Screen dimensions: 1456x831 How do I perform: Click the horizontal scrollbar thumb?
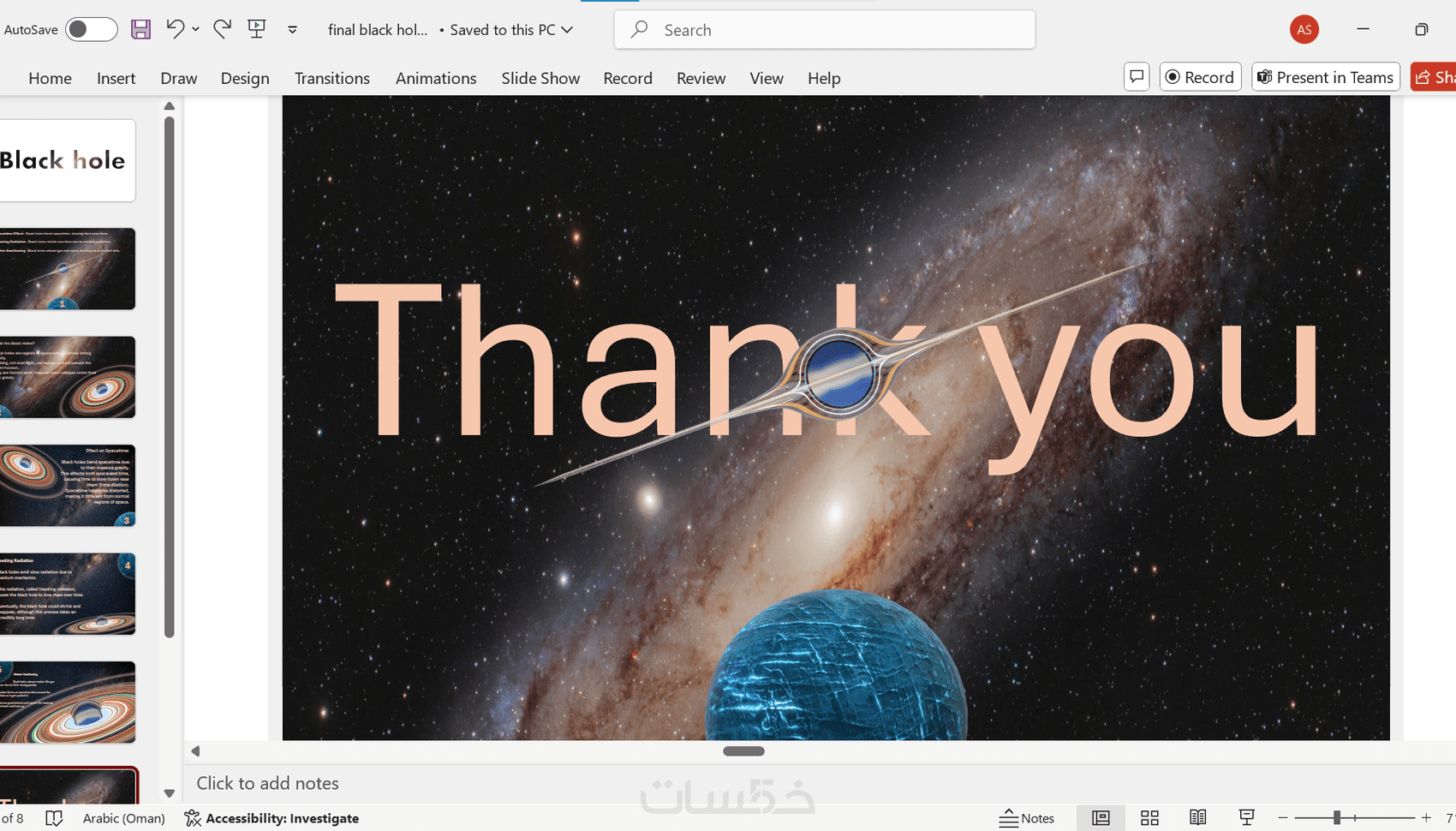click(743, 751)
